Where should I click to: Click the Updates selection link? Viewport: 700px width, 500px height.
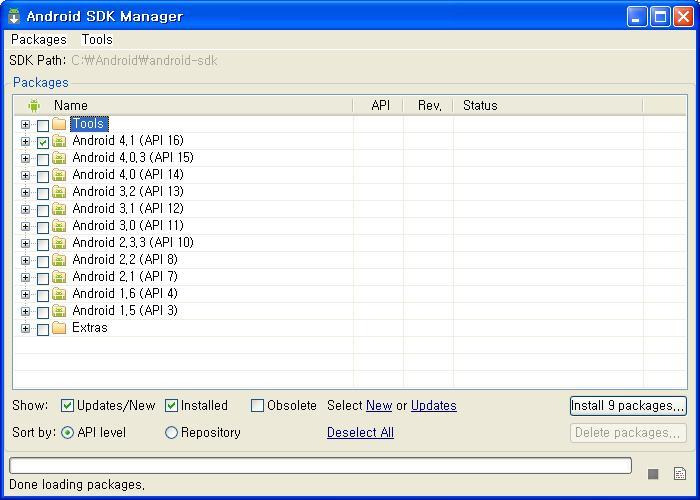(x=433, y=405)
